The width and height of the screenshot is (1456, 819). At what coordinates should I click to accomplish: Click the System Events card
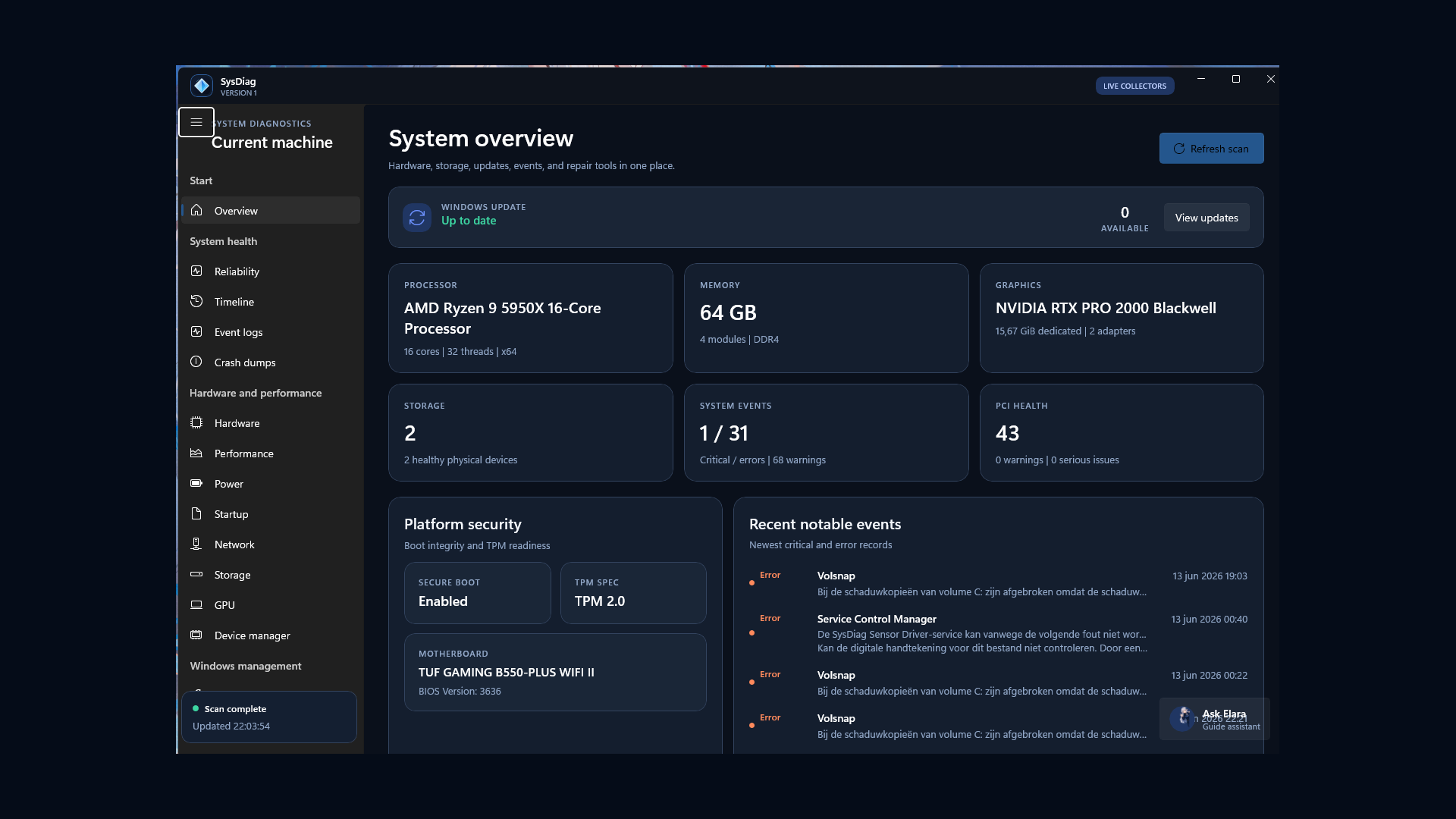click(x=826, y=432)
